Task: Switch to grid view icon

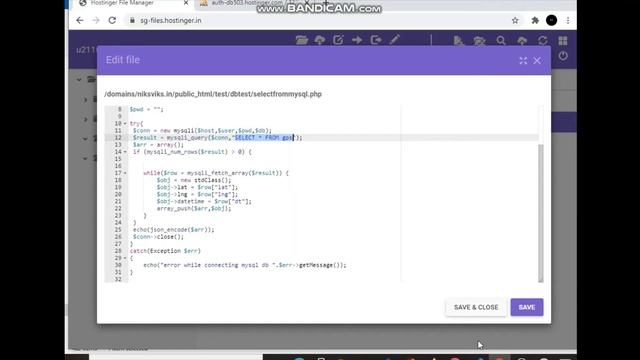Action: click(563, 40)
